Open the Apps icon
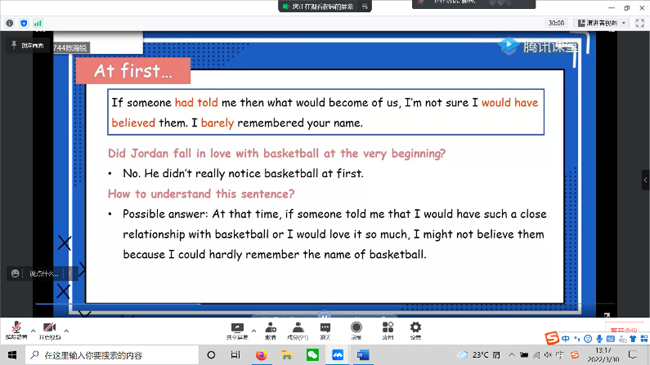The width and height of the screenshot is (650, 365). coord(388,331)
